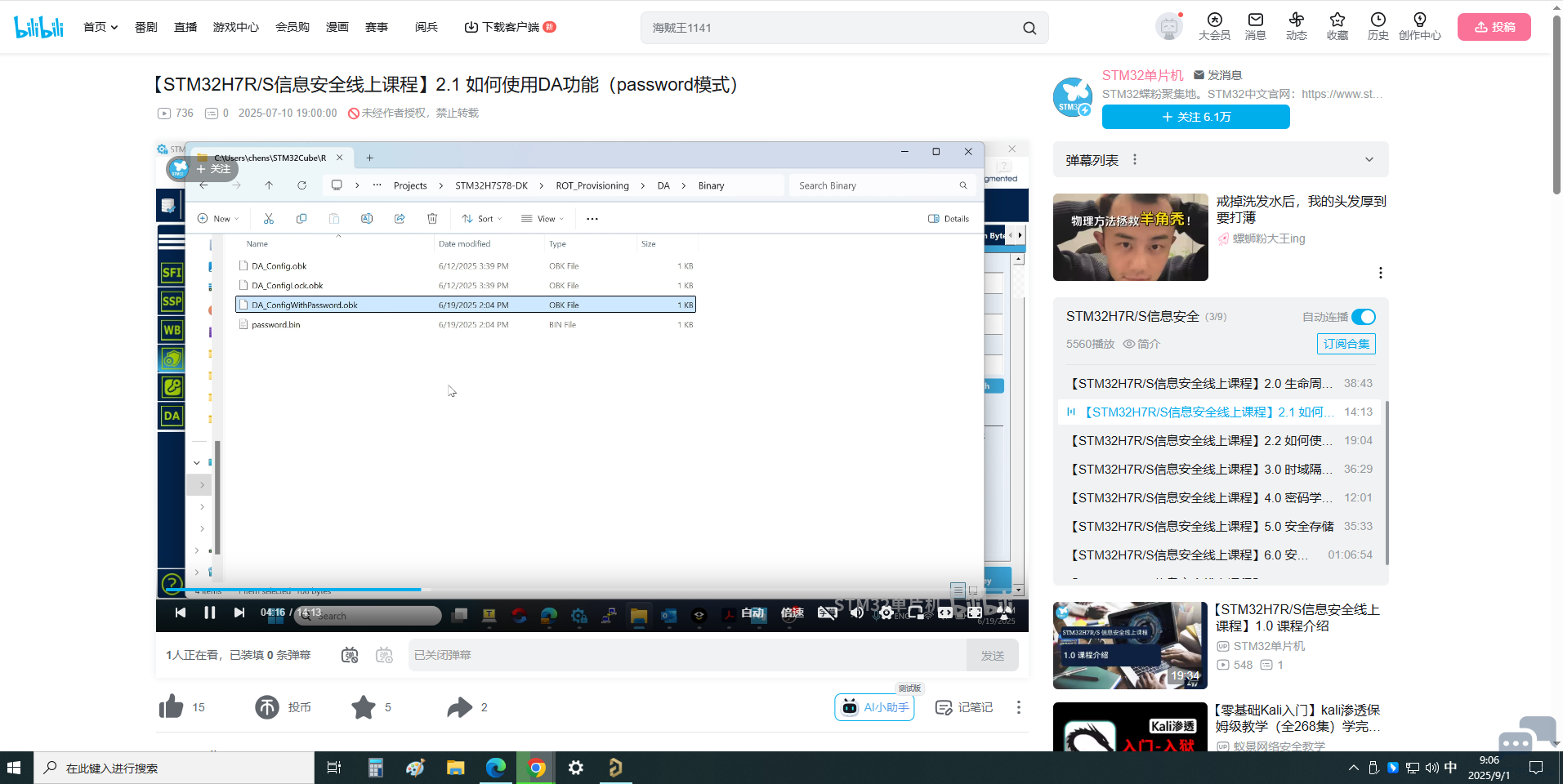Toggle the 自动连播 autoplay switch
This screenshot has height=784, width=1563.
1364,317
